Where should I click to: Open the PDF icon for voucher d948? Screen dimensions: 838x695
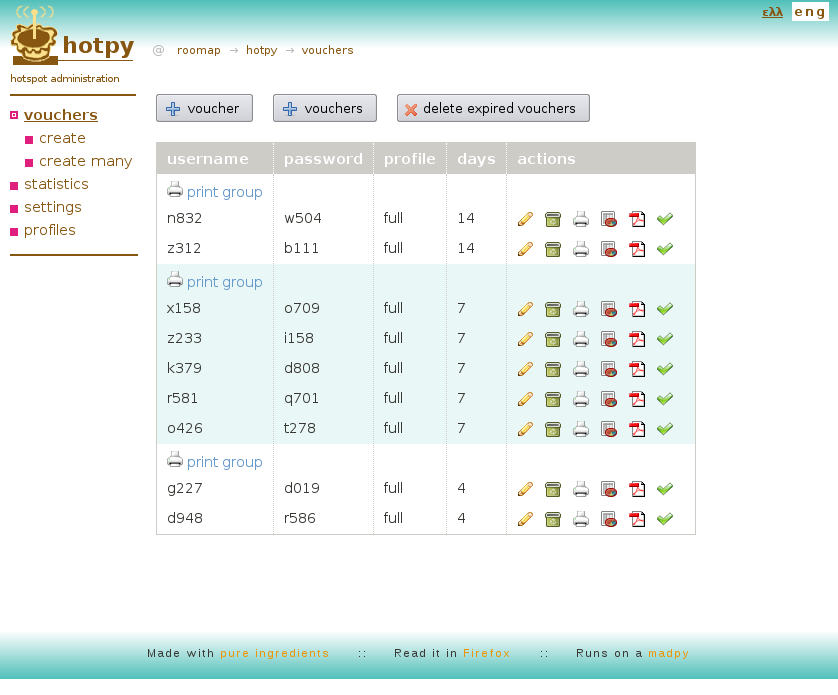[x=637, y=519]
